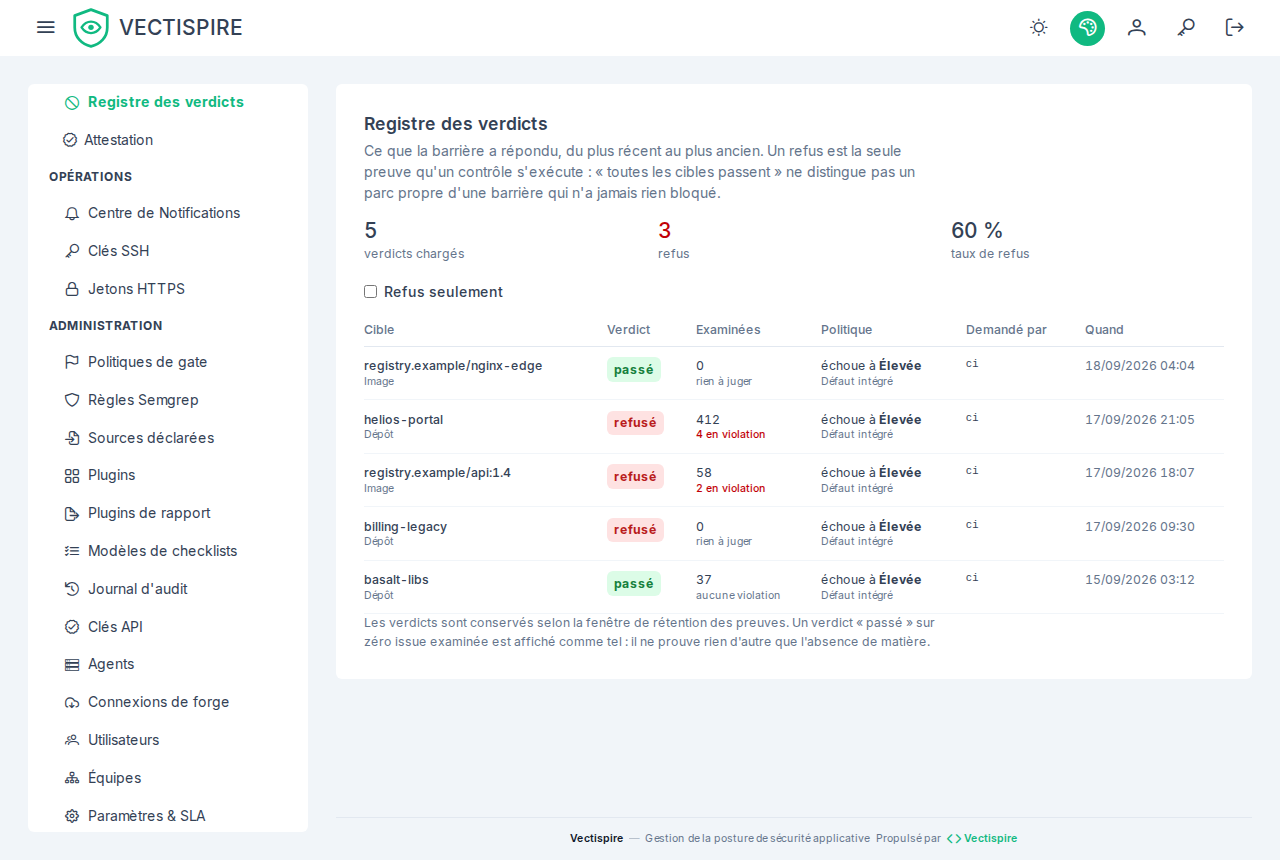Click the basalt-libs target
Viewport: 1280px width, 860px height.
click(x=396, y=580)
